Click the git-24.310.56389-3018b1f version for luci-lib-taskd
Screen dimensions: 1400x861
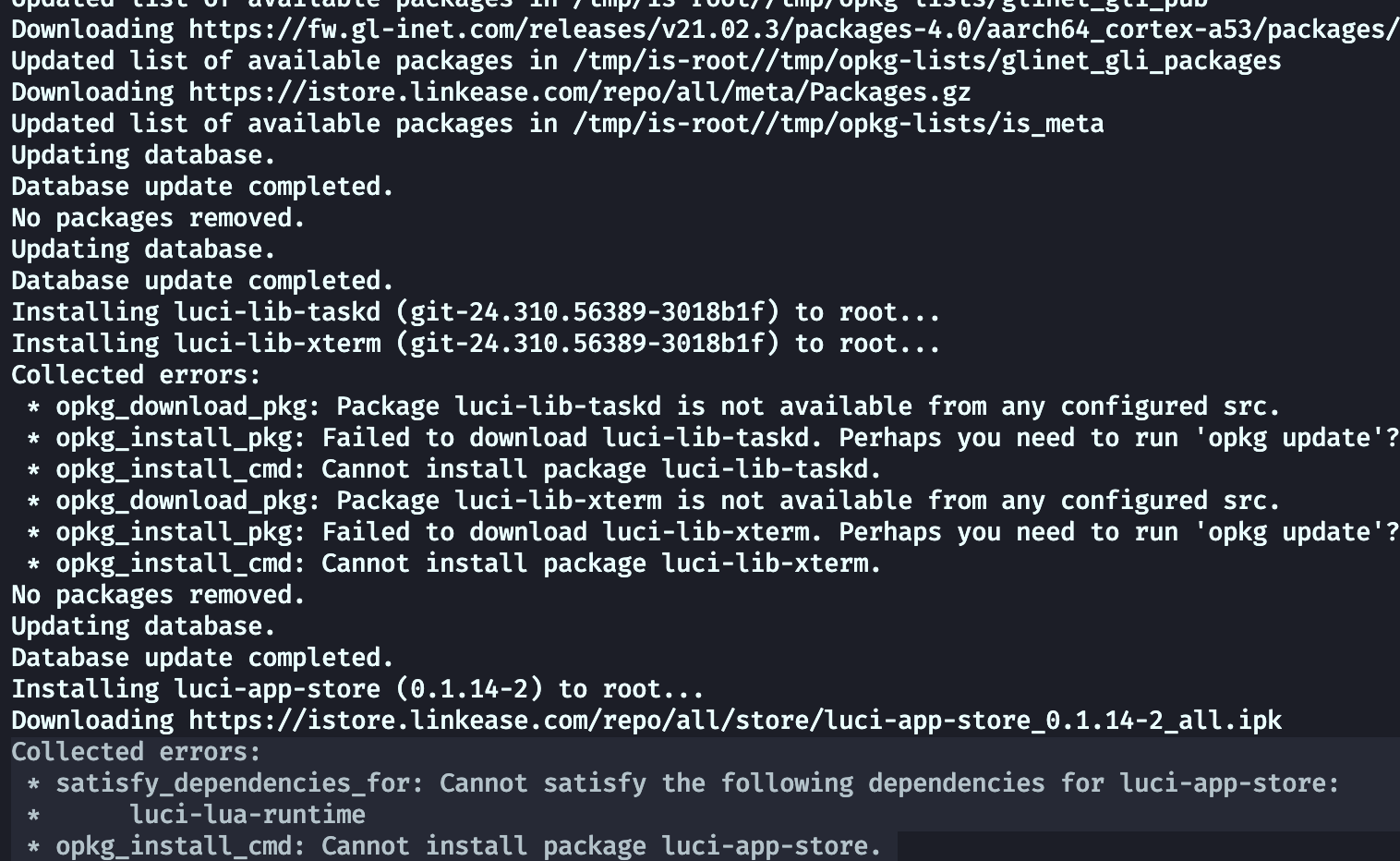click(587, 312)
